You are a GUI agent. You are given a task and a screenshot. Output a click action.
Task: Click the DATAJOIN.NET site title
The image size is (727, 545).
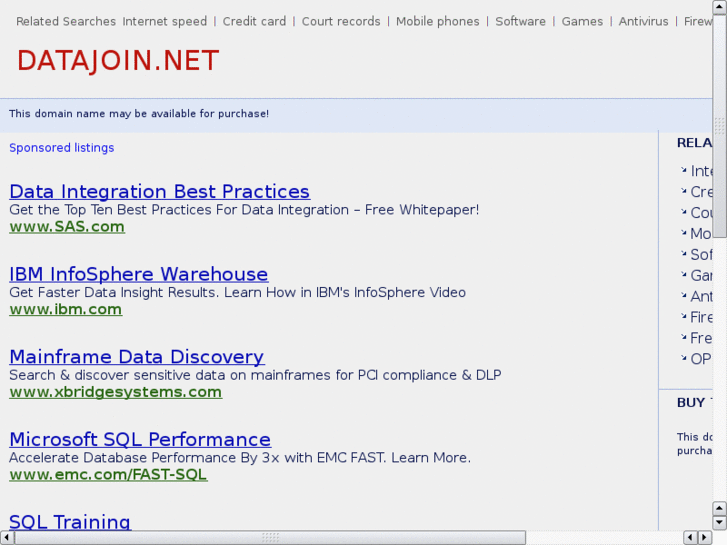coord(118,61)
